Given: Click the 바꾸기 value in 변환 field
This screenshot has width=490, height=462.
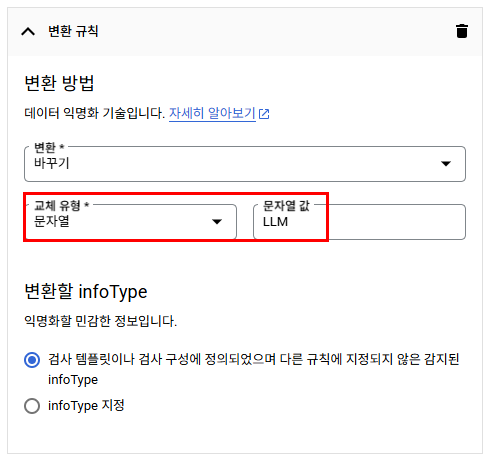Looking at the screenshot, I should (52, 163).
